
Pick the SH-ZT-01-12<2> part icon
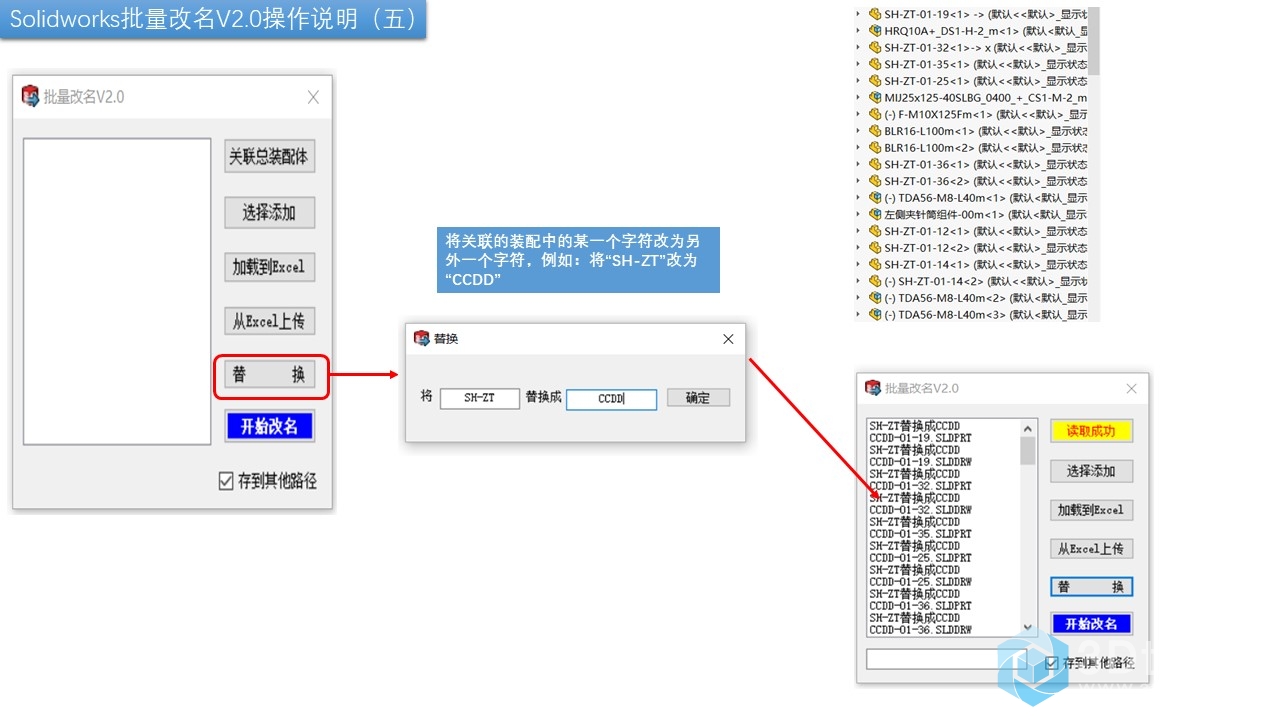coord(875,248)
